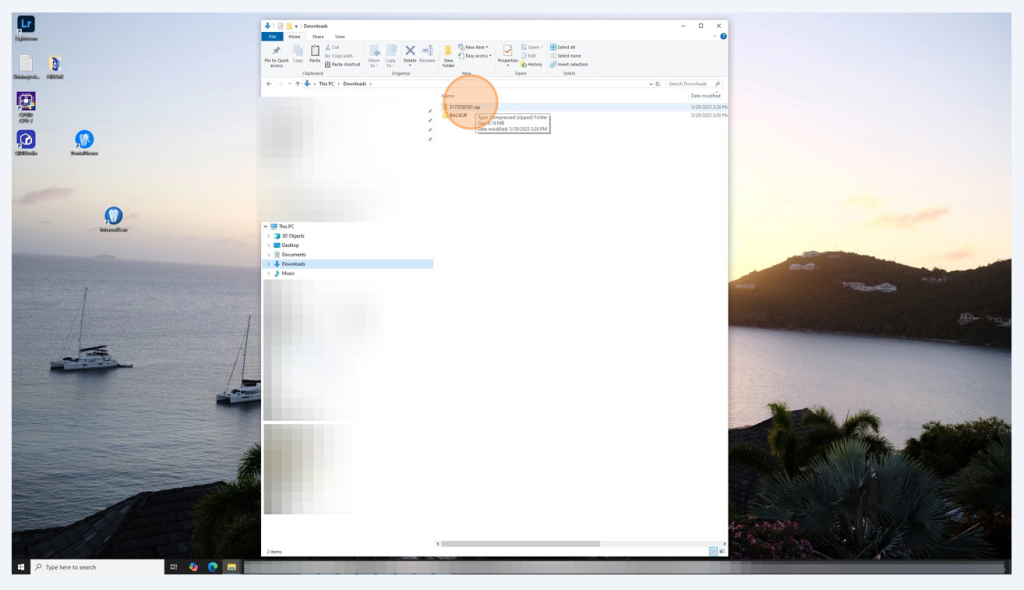Click the Delete icon in Organize group
This screenshot has height=590, width=1024.
(x=410, y=51)
